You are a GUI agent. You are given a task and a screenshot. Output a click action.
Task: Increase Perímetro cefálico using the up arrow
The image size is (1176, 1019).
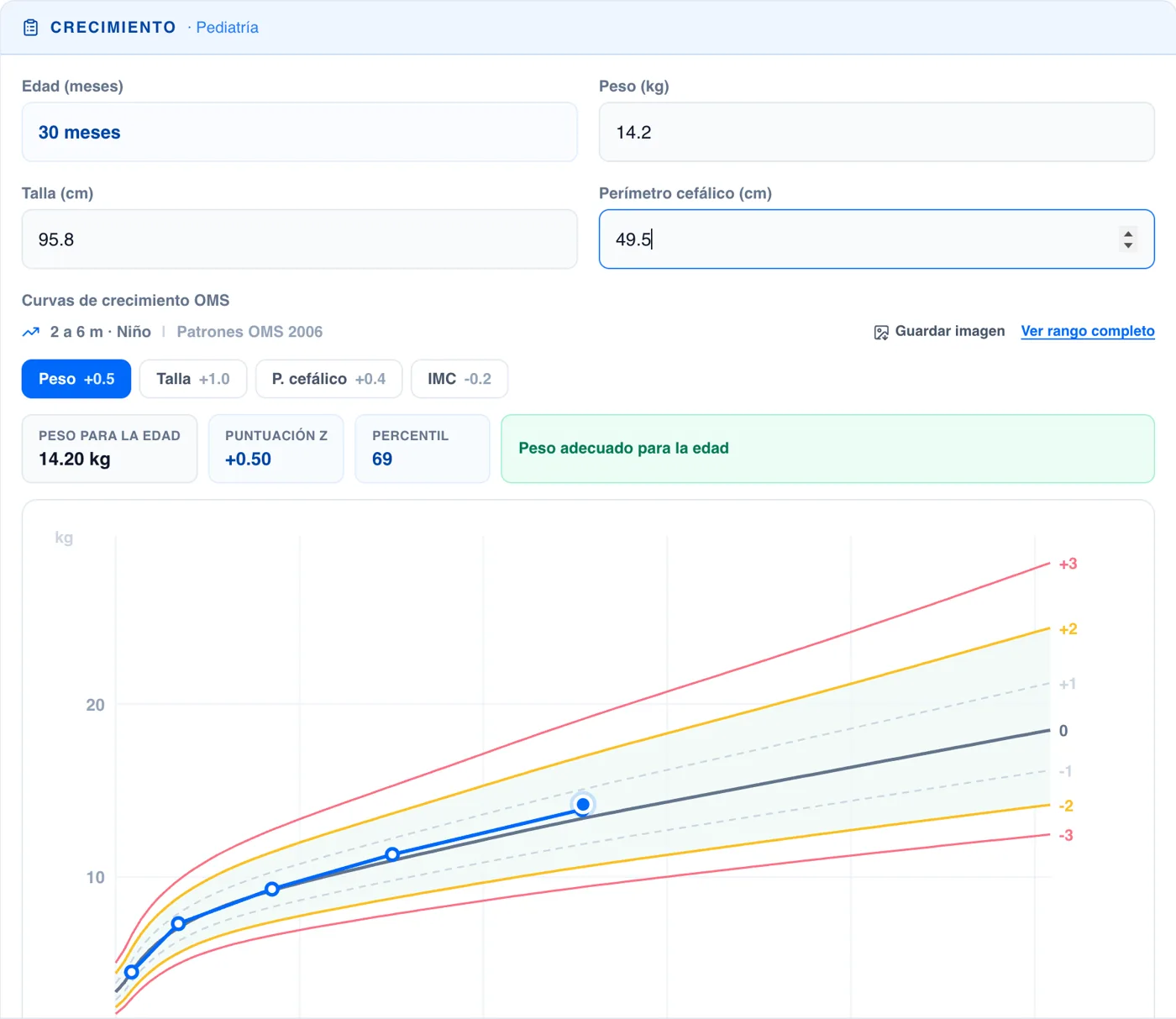coord(1128,234)
